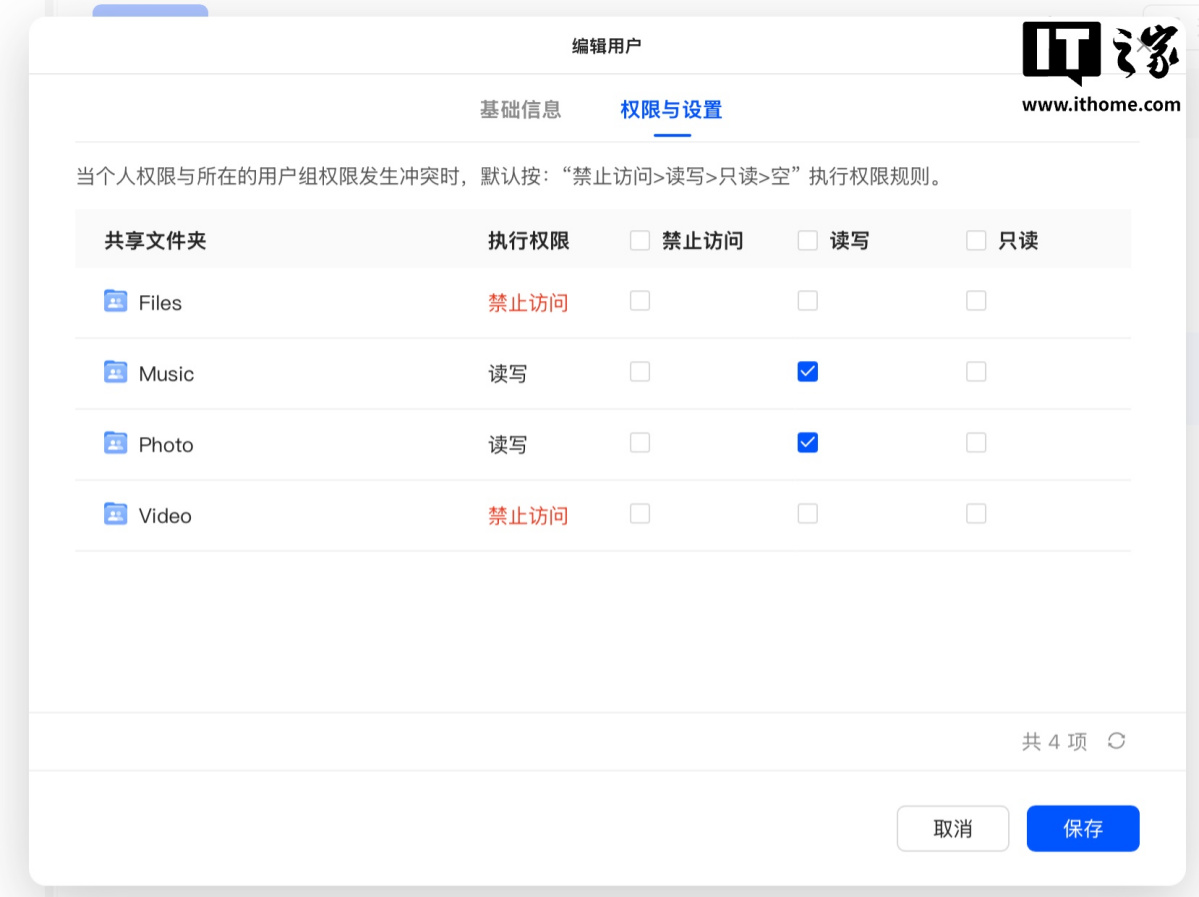Screen dimensions: 1199x897
Task: Enable 只读 for the Music folder
Action: [976, 372]
